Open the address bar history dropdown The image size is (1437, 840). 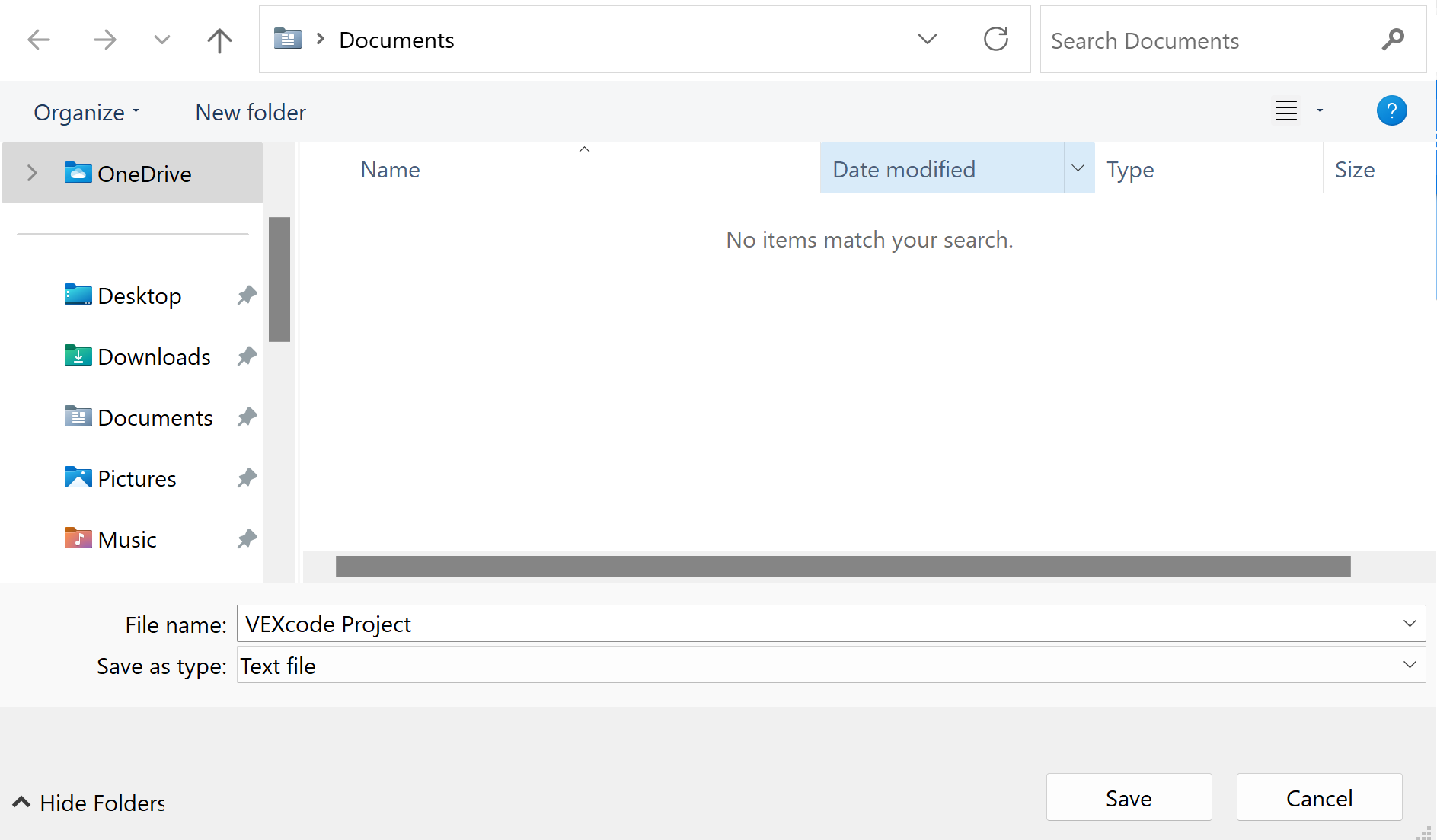pyautogui.click(x=927, y=39)
